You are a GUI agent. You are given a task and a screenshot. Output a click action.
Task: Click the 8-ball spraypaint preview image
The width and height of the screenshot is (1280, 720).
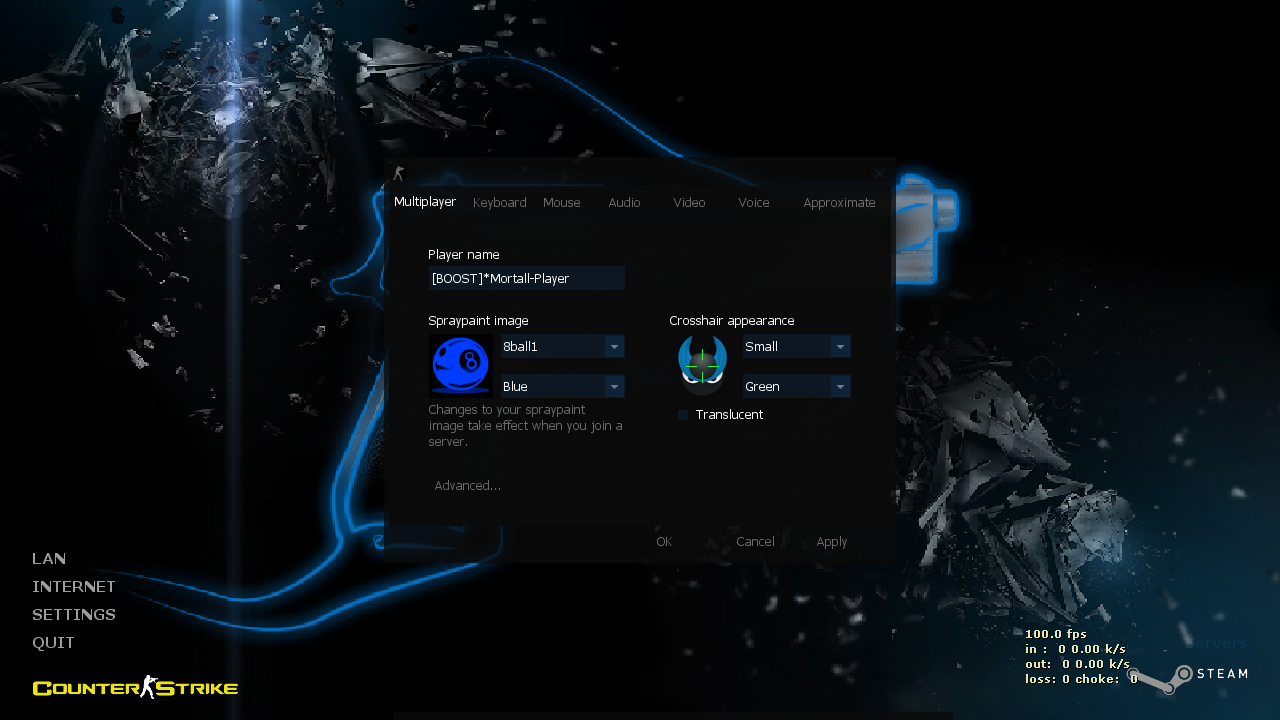461,365
